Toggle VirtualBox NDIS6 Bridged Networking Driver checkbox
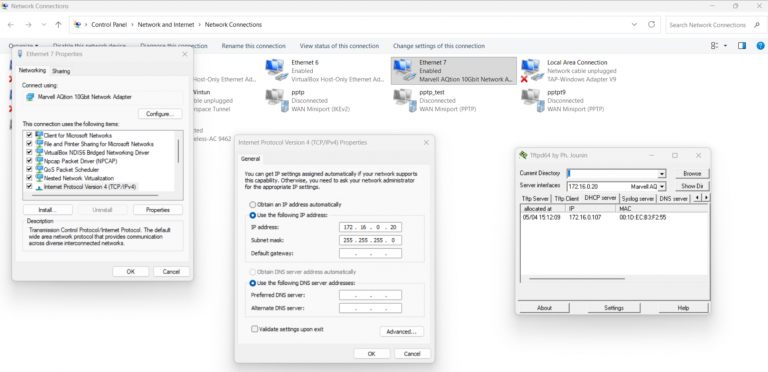768x372 pixels. (x=29, y=152)
